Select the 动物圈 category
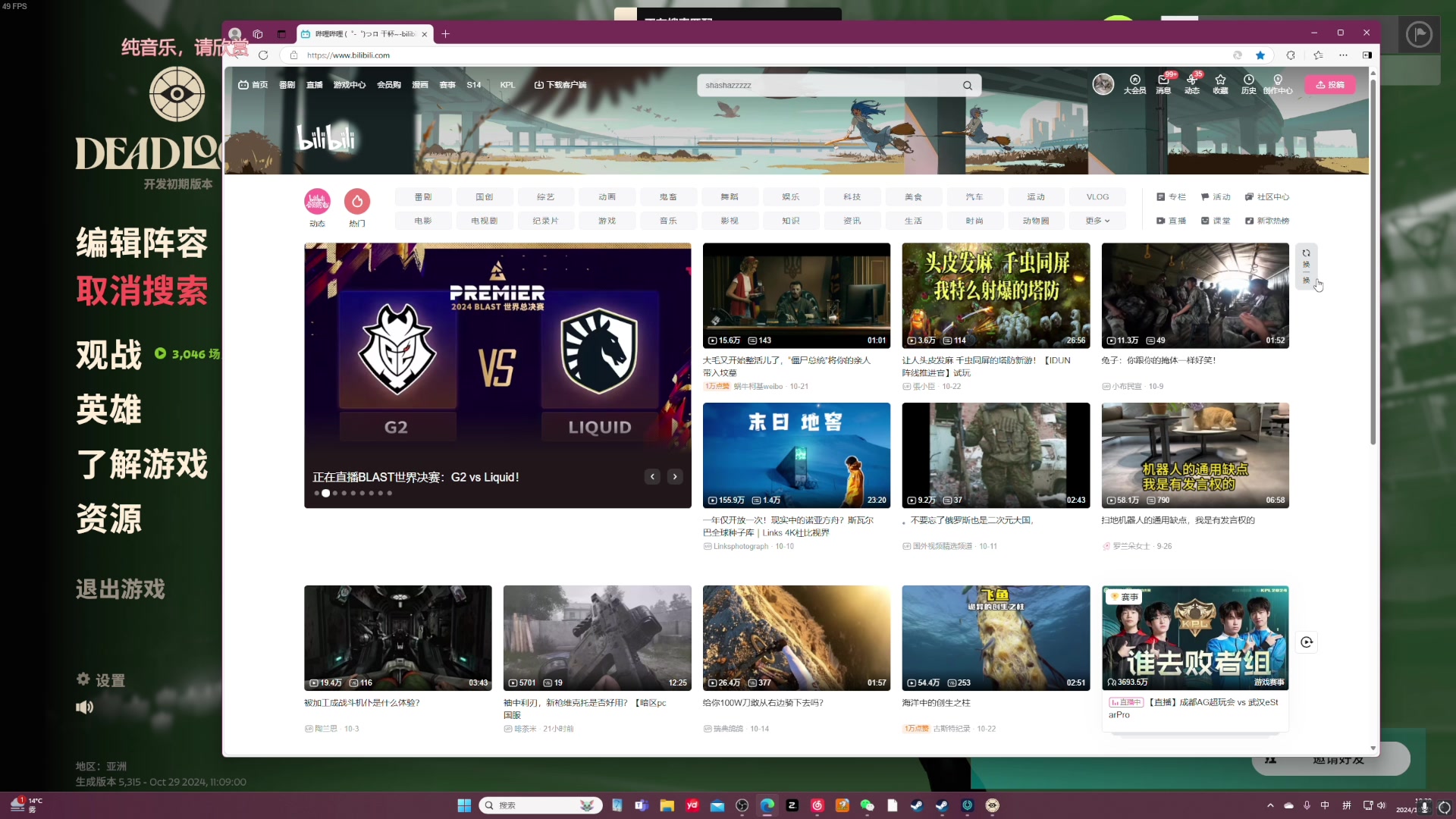Viewport: 1456px width, 819px height. (1036, 221)
